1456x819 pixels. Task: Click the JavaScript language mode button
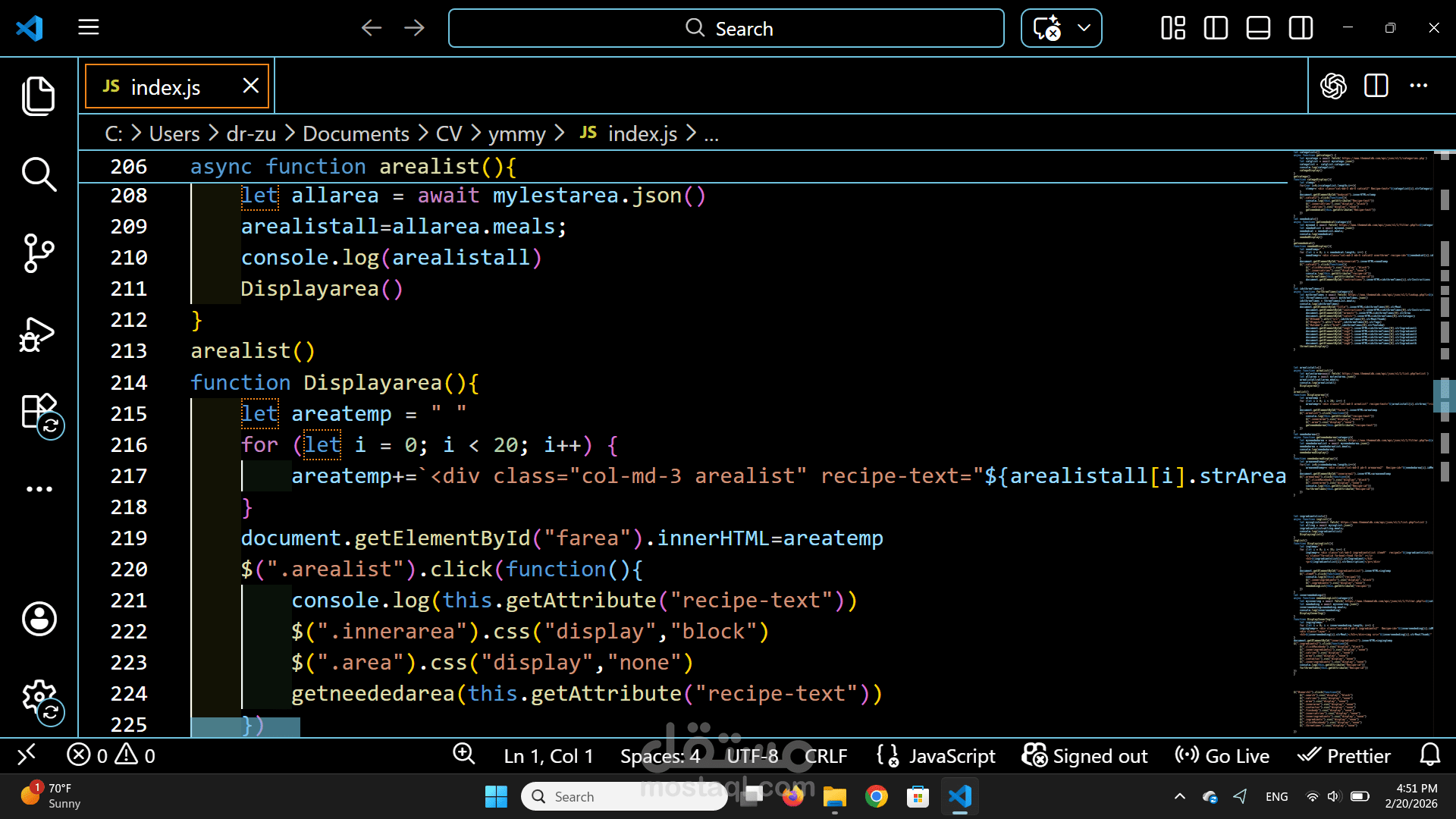pos(951,756)
